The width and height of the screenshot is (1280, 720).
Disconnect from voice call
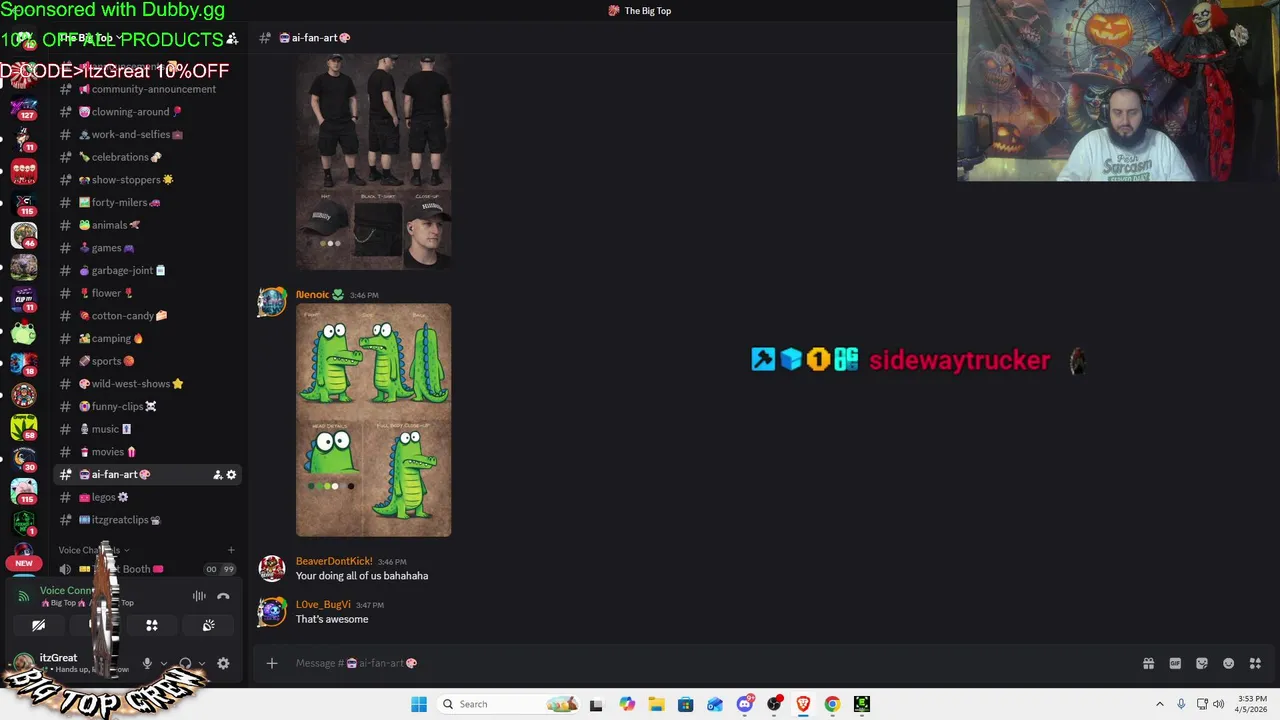point(223,596)
